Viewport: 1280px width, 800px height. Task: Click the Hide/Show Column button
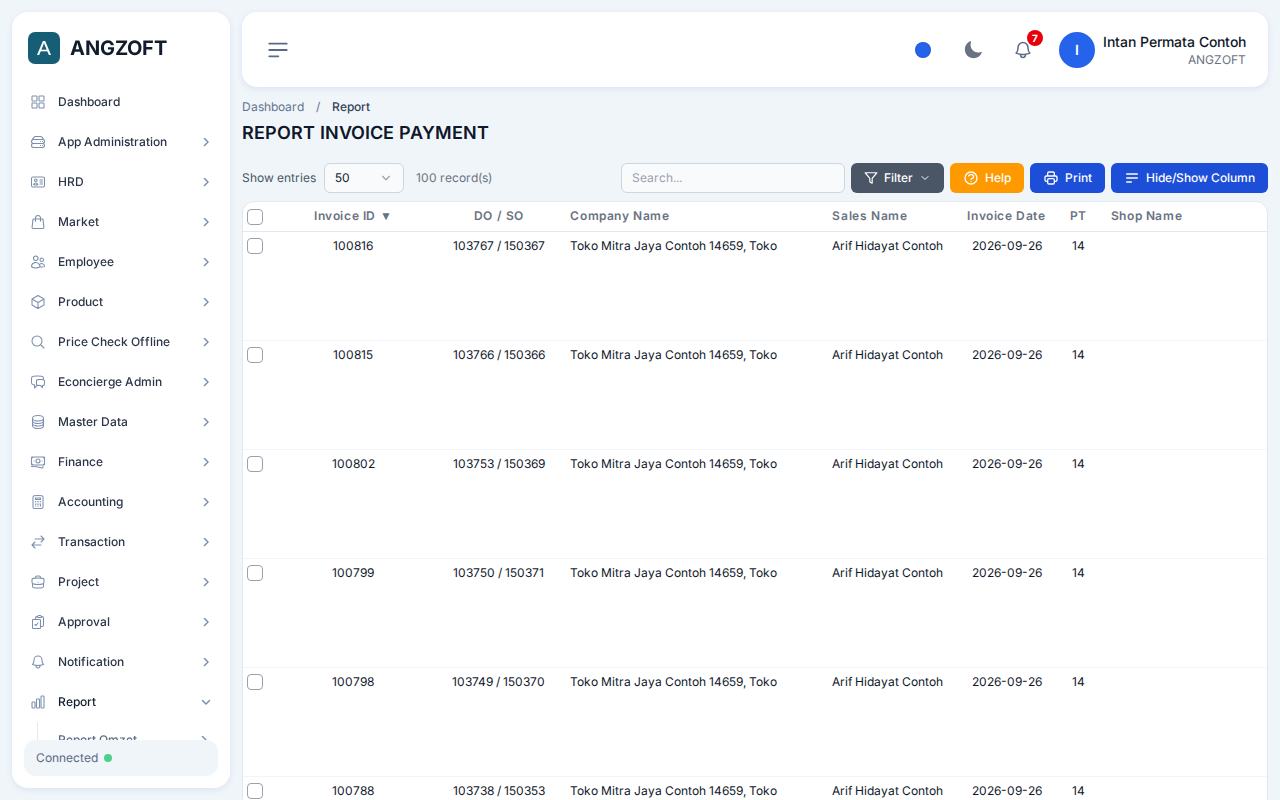tap(1189, 178)
